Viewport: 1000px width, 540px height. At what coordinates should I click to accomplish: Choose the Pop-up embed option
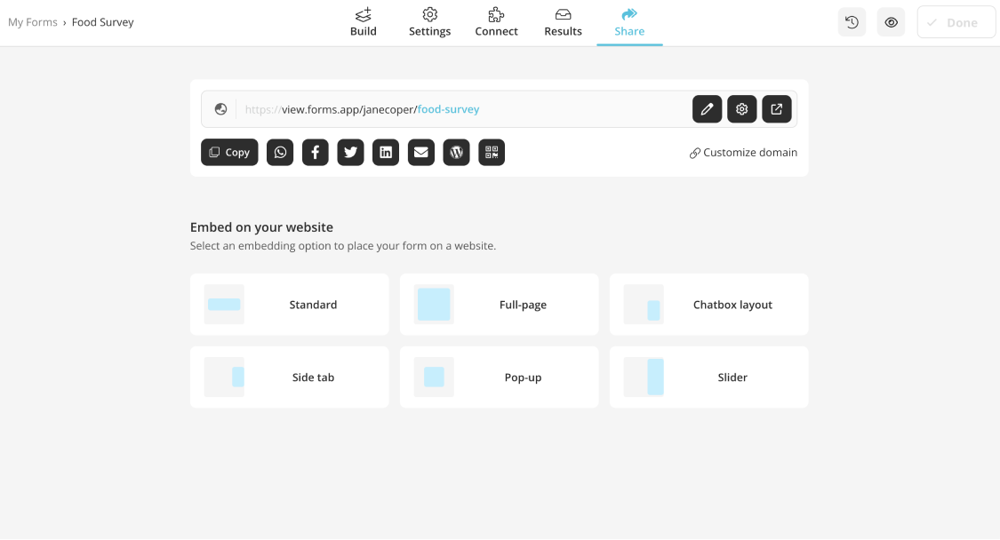pos(499,377)
